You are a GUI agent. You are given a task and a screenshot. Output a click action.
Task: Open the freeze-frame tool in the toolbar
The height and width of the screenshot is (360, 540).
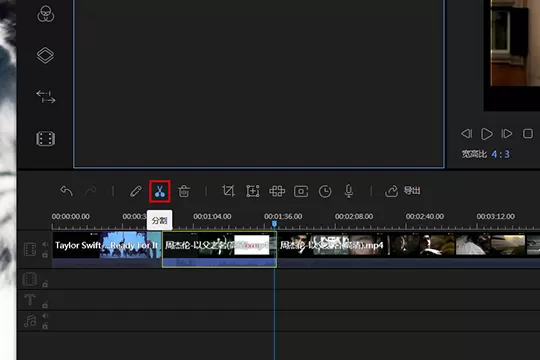click(x=301, y=191)
